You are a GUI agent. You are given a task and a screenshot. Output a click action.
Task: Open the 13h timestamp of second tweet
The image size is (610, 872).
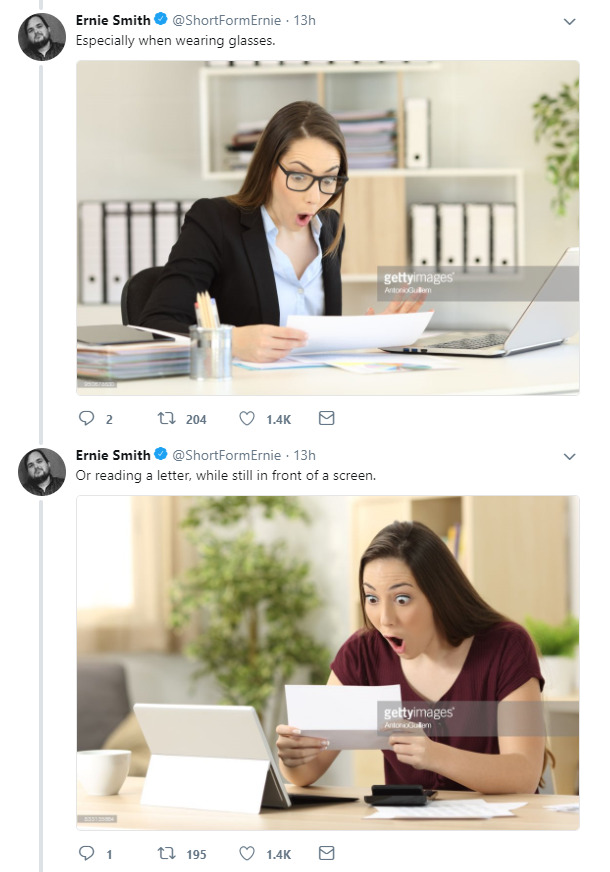pos(304,455)
